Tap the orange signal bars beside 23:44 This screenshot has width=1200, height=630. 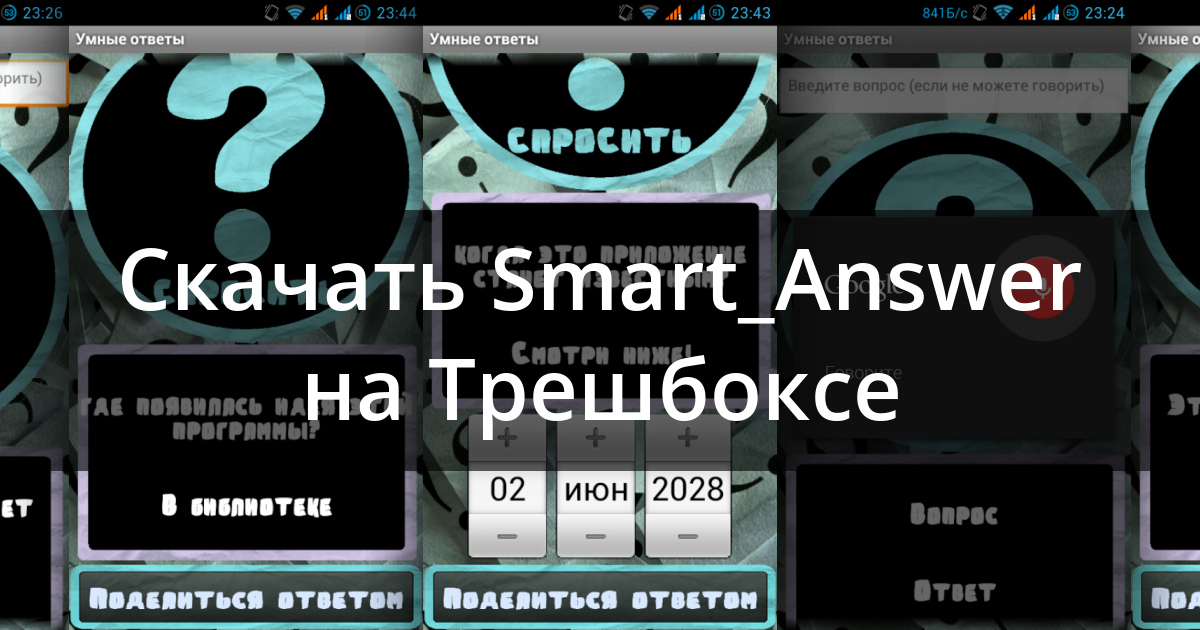click(320, 13)
